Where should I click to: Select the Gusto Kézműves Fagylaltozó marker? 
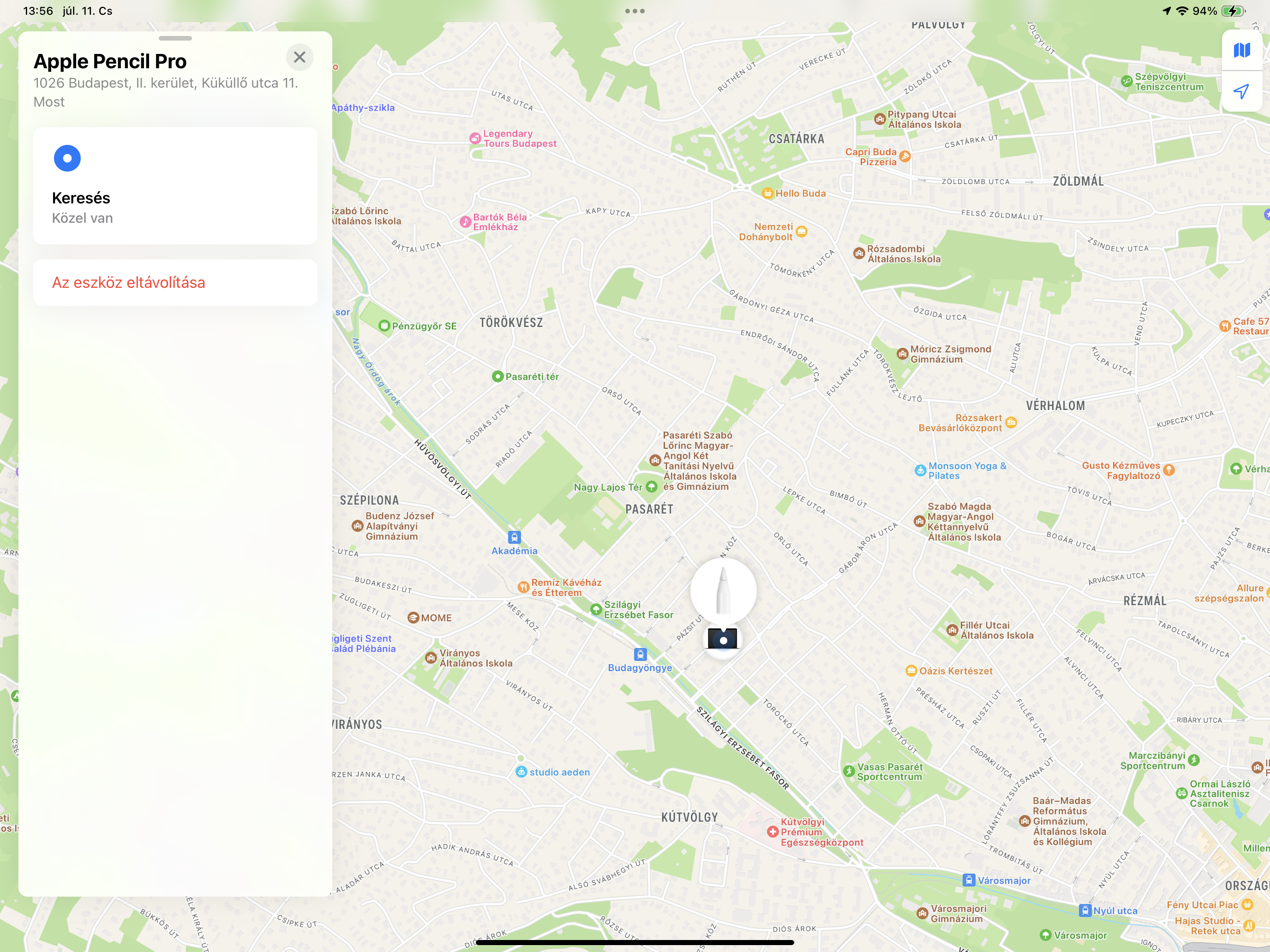point(1168,470)
